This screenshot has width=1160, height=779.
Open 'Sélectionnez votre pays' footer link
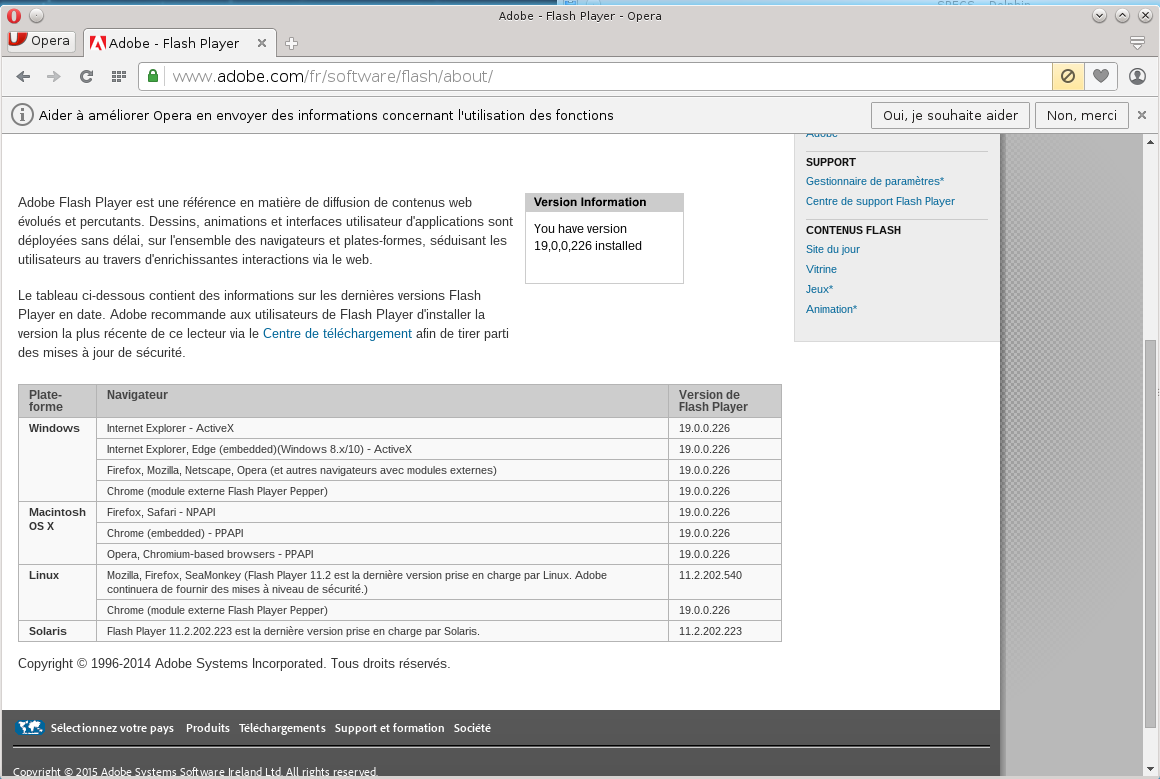[x=112, y=728]
